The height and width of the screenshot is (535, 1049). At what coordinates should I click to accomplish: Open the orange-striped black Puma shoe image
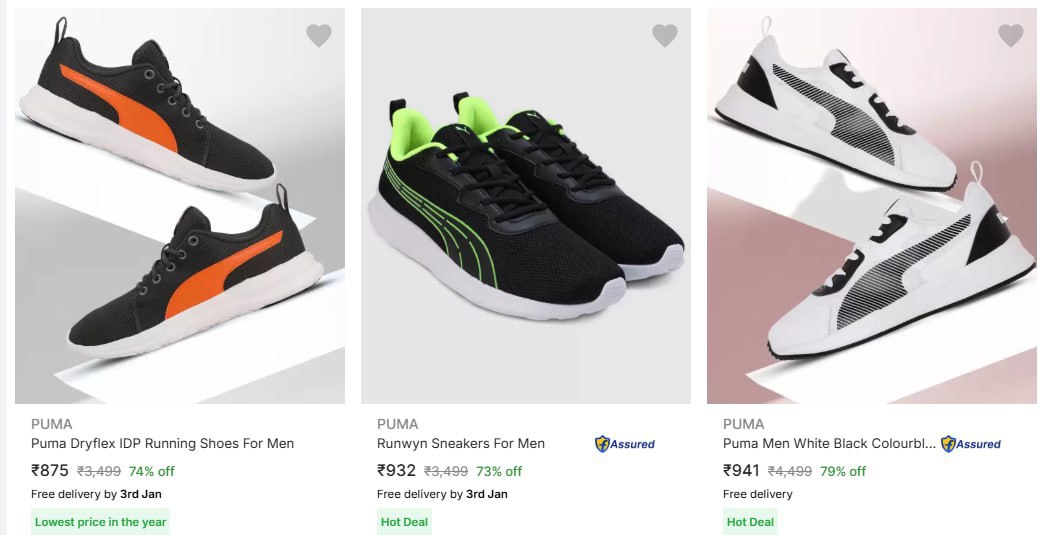[x=180, y=205]
